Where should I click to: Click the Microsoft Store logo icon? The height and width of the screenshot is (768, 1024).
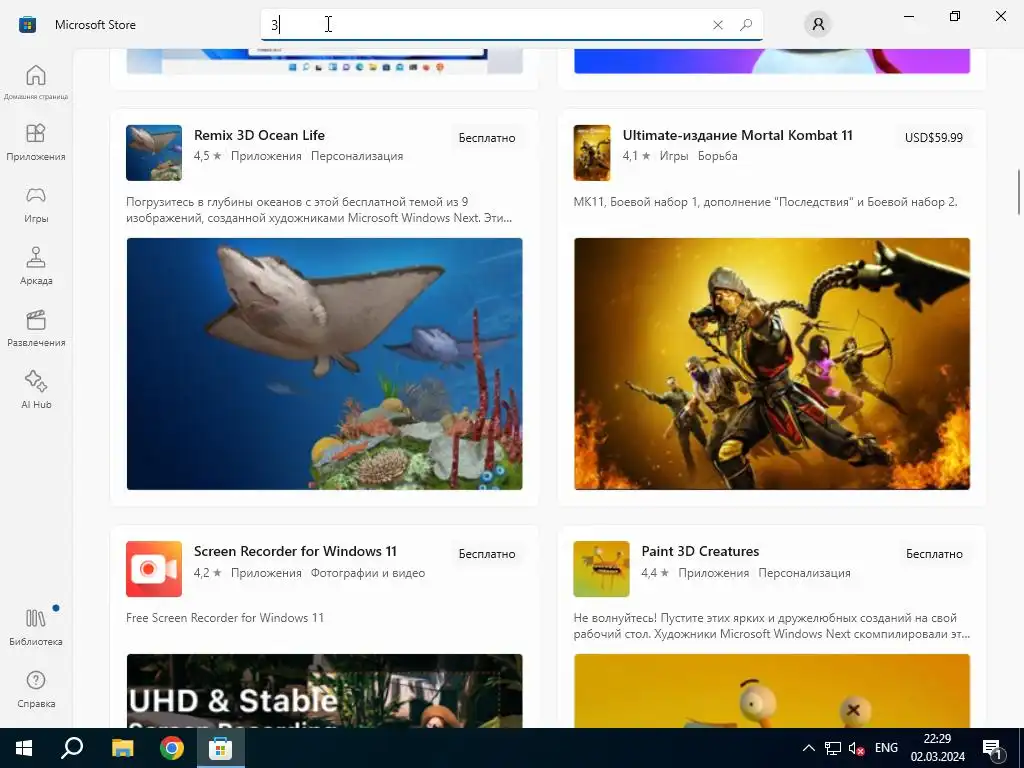[x=27, y=25]
